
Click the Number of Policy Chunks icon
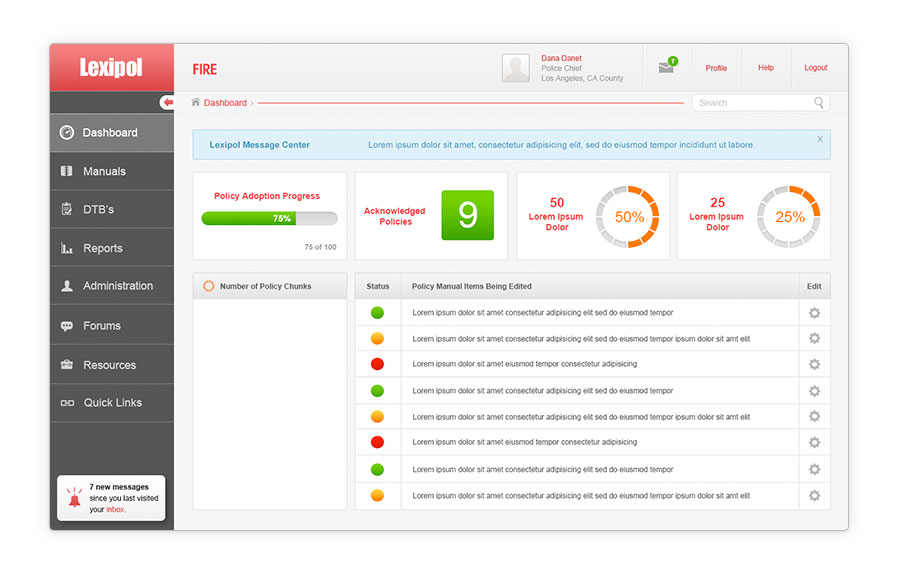(x=208, y=286)
